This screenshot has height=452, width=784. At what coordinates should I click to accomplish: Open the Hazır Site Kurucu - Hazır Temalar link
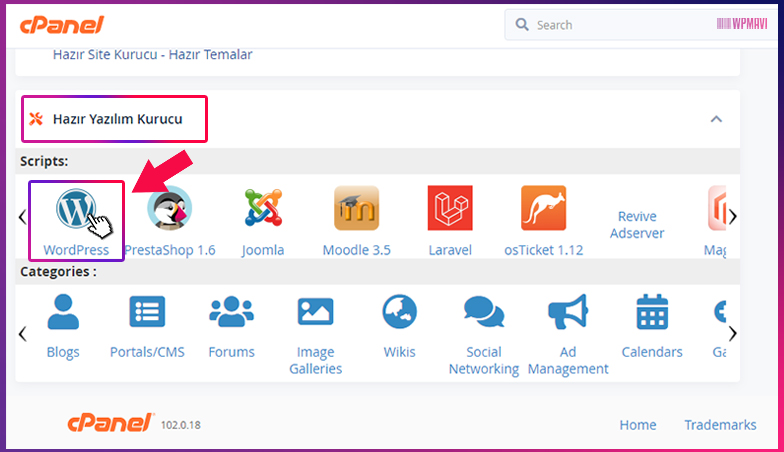click(x=152, y=54)
